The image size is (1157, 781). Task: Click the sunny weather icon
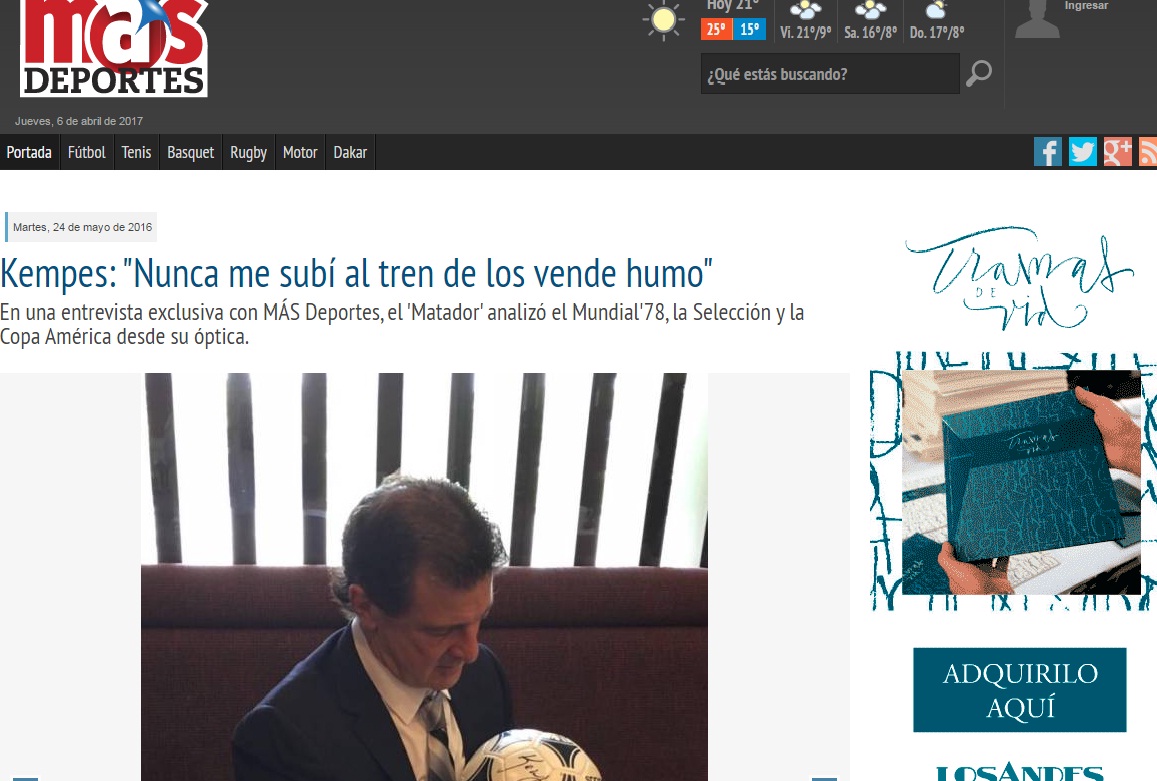click(663, 21)
